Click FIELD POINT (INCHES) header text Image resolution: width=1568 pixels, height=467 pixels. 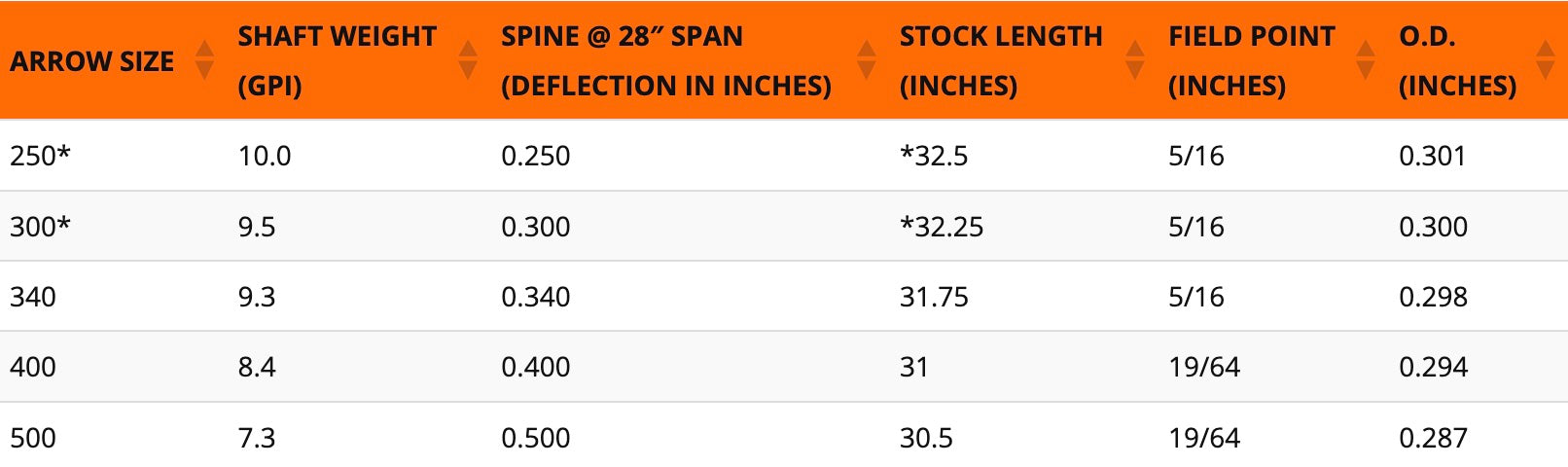(x=1251, y=60)
